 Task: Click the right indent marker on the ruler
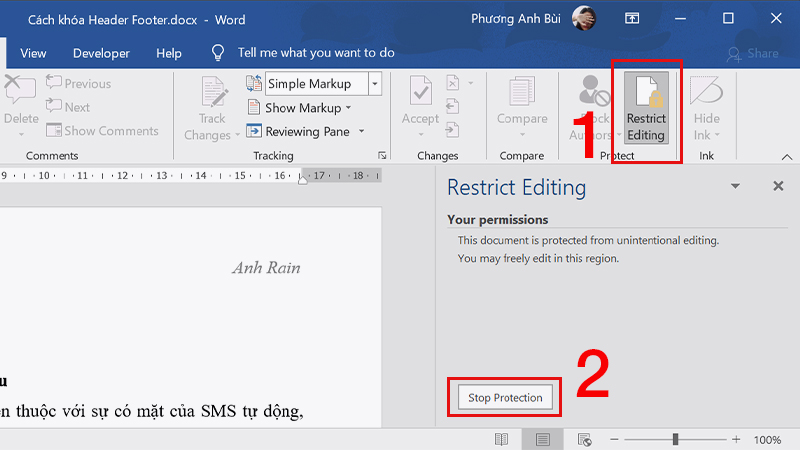[303, 179]
